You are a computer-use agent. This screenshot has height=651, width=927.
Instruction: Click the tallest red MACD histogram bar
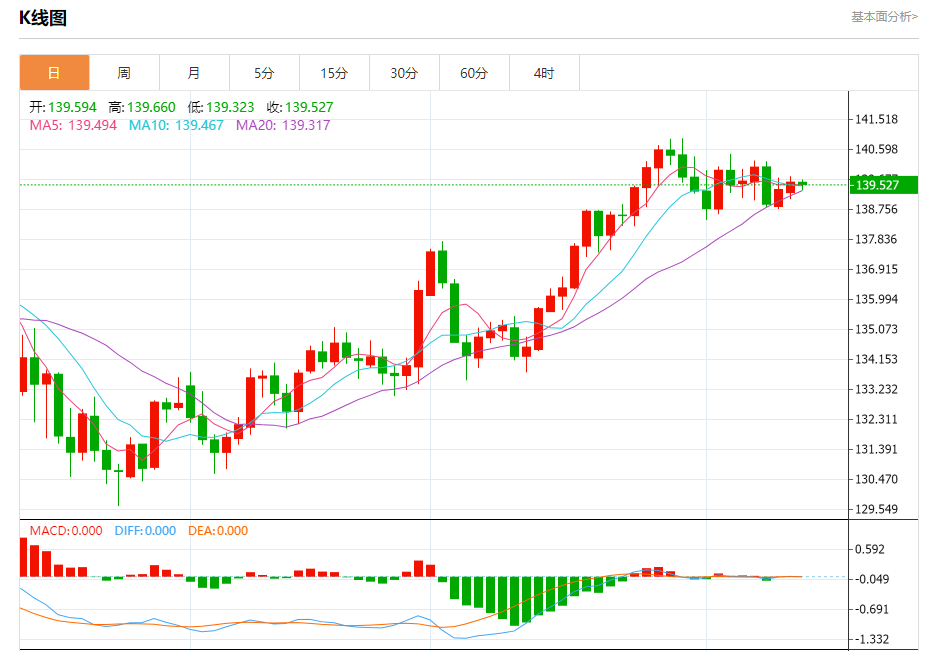pos(24,557)
